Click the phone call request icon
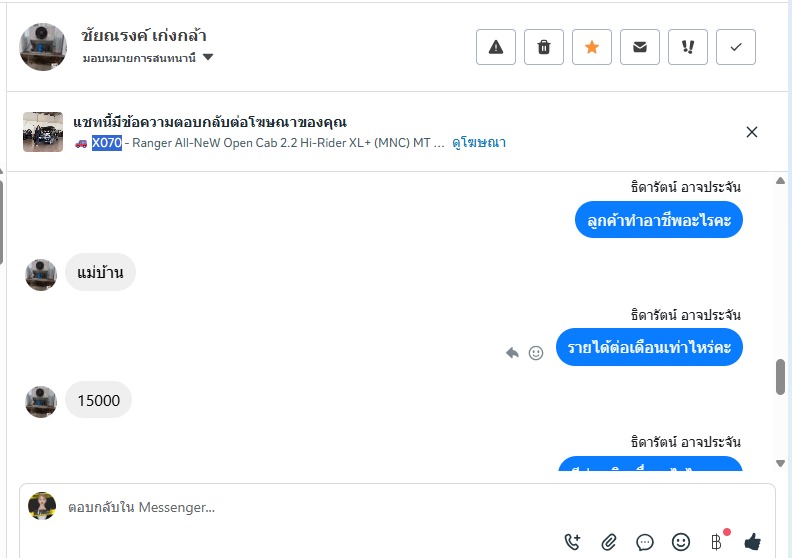The image size is (792, 558). tap(573, 542)
